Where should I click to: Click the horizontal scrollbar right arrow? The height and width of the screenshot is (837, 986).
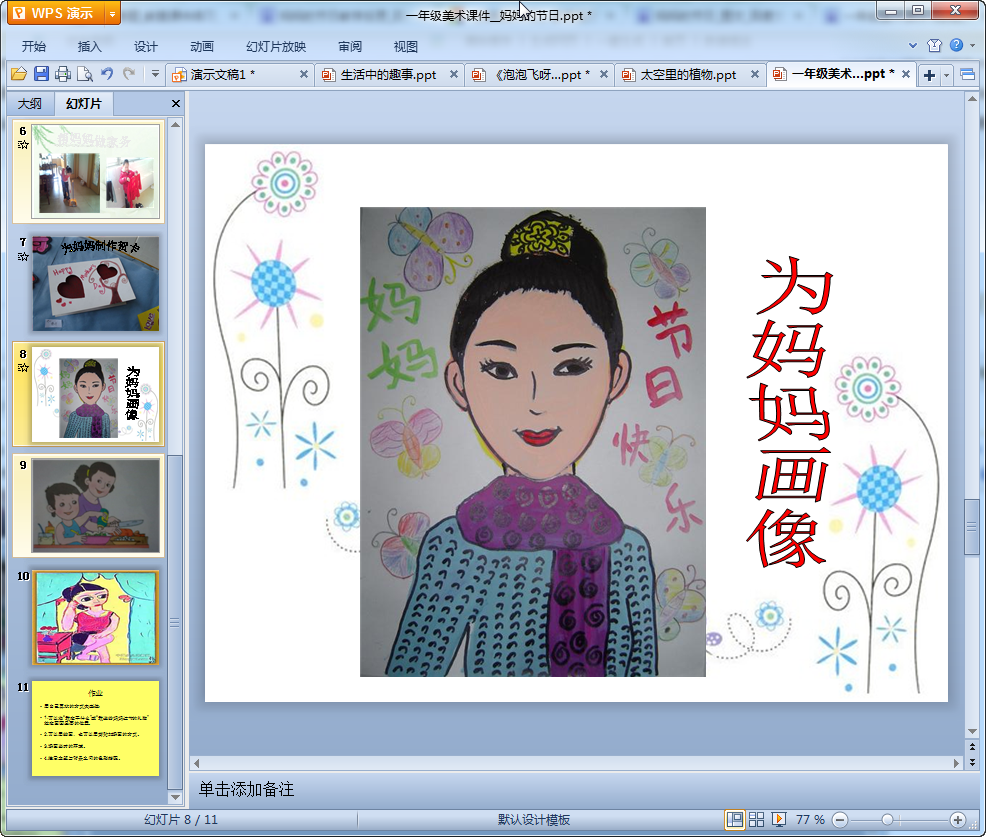click(956, 763)
